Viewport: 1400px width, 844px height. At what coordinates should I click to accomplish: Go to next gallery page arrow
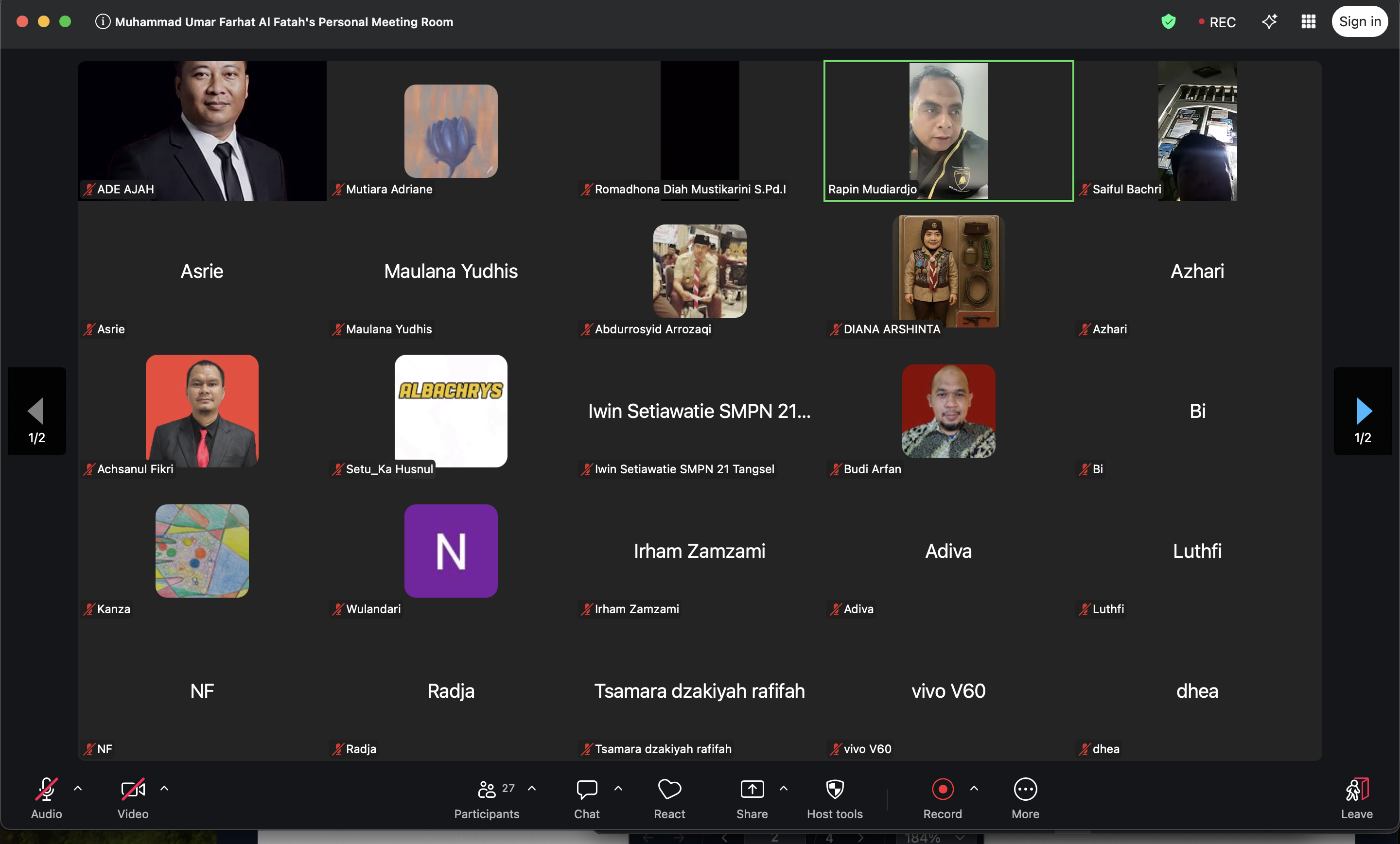pos(1363,411)
